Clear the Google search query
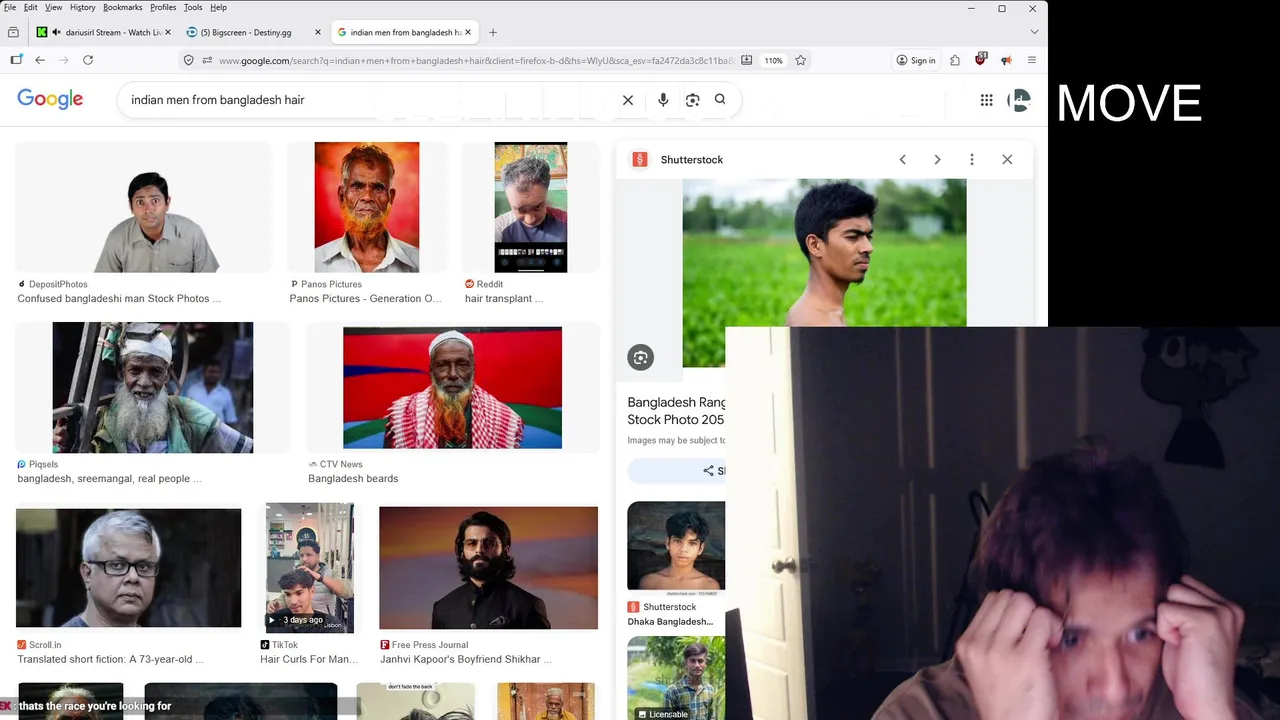1280x720 pixels. click(628, 100)
